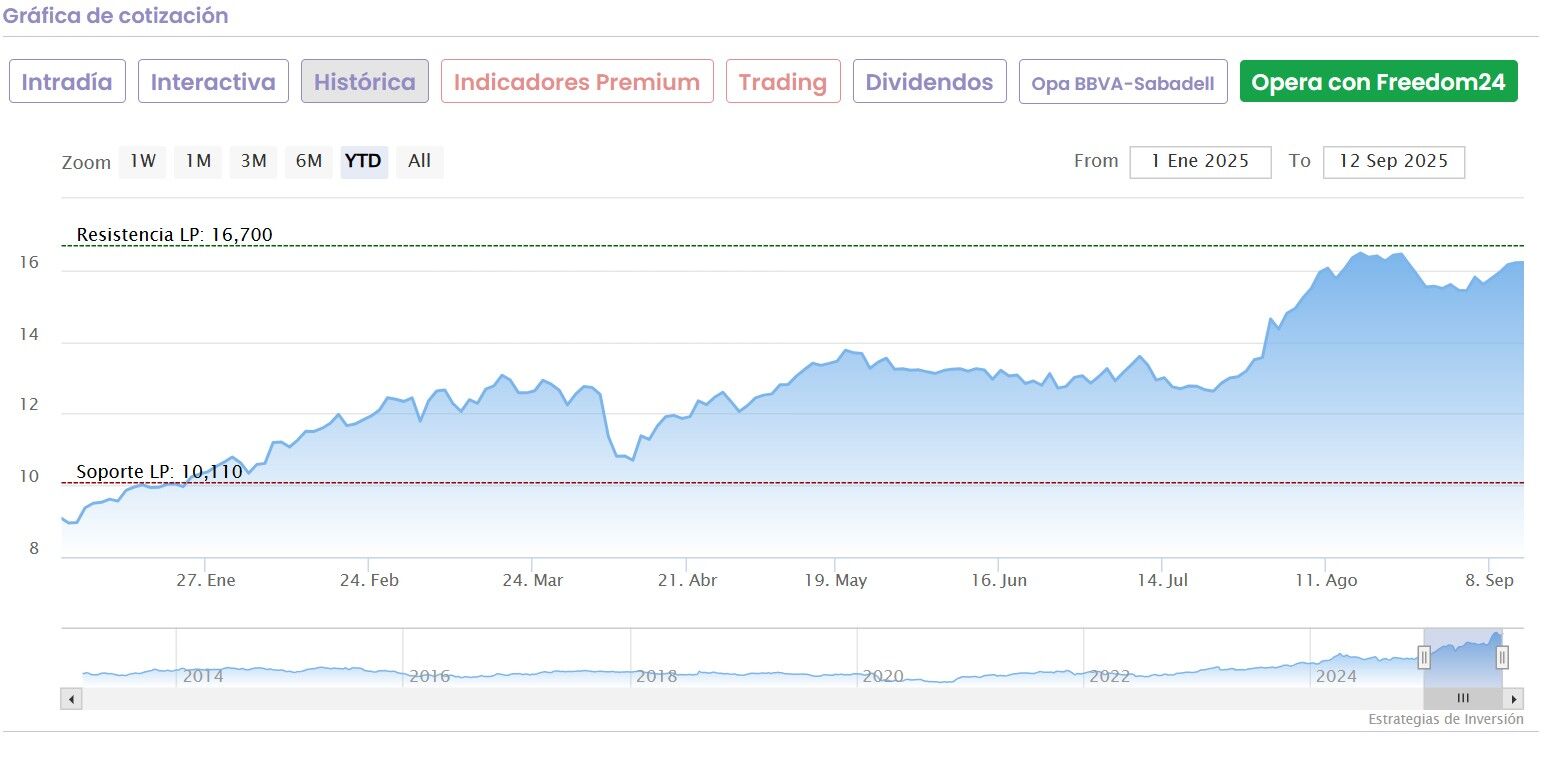Open the Indicadores Premium tab
Viewport: 1544px width, 758px height.
(x=577, y=82)
